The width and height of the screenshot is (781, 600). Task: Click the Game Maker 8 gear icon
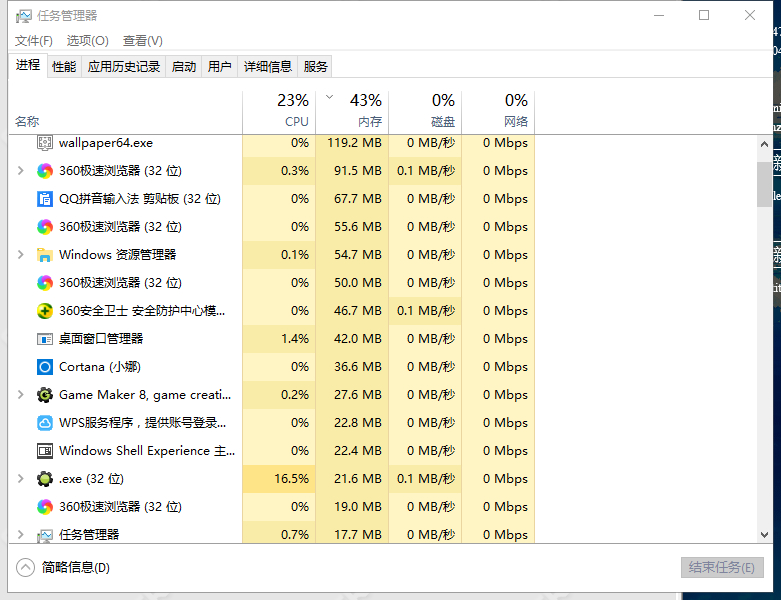coord(45,395)
